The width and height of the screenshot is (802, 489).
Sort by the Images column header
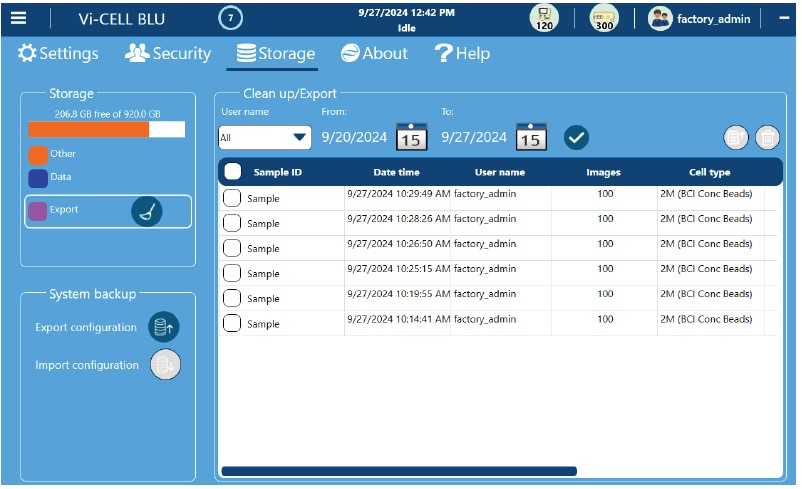click(x=603, y=172)
